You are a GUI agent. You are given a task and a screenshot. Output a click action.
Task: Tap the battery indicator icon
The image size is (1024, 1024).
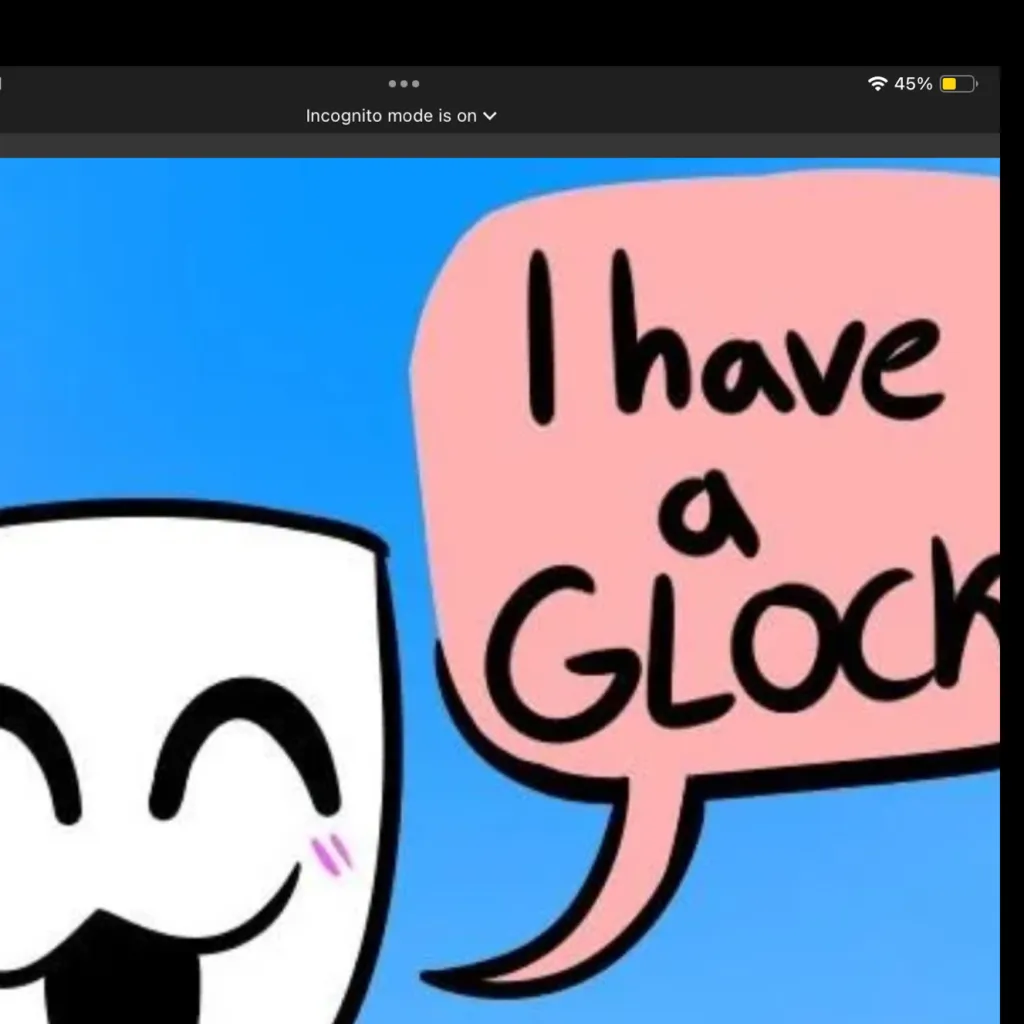pos(958,84)
